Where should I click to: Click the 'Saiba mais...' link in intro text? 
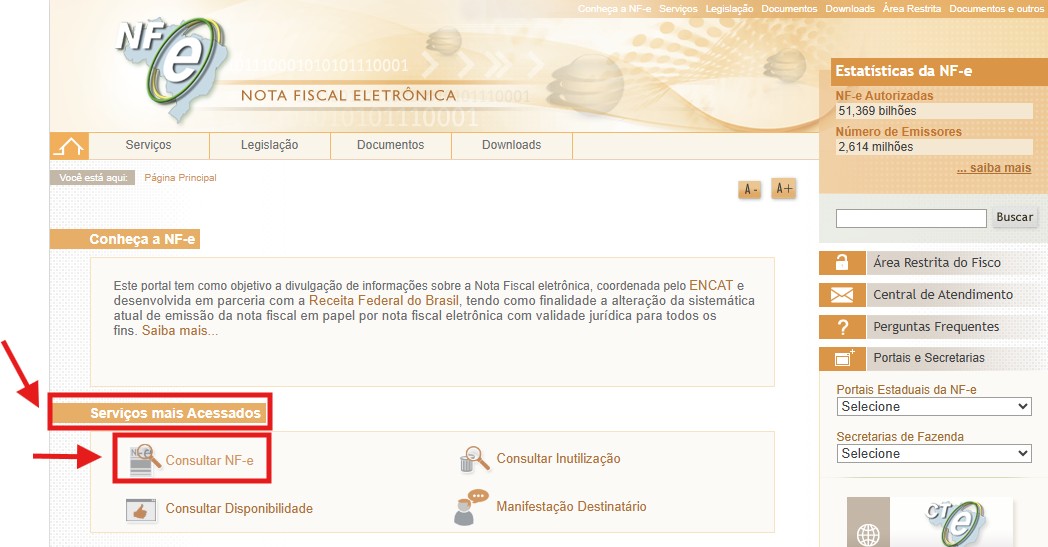180,330
